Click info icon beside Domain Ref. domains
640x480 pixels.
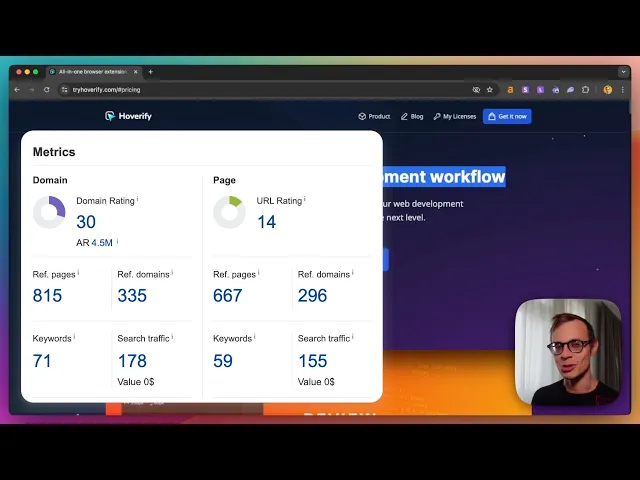click(x=172, y=272)
